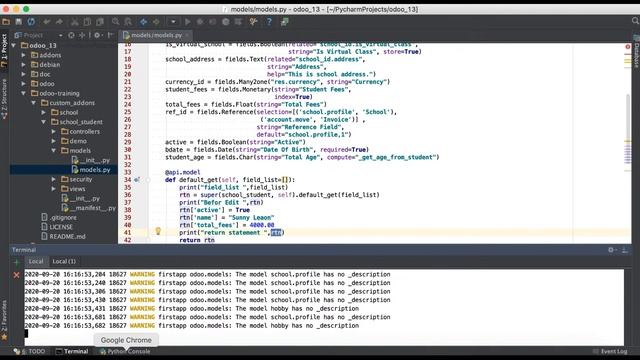Click the Synchronize refresh toolbar icon
640x360 pixels.
[31, 22]
